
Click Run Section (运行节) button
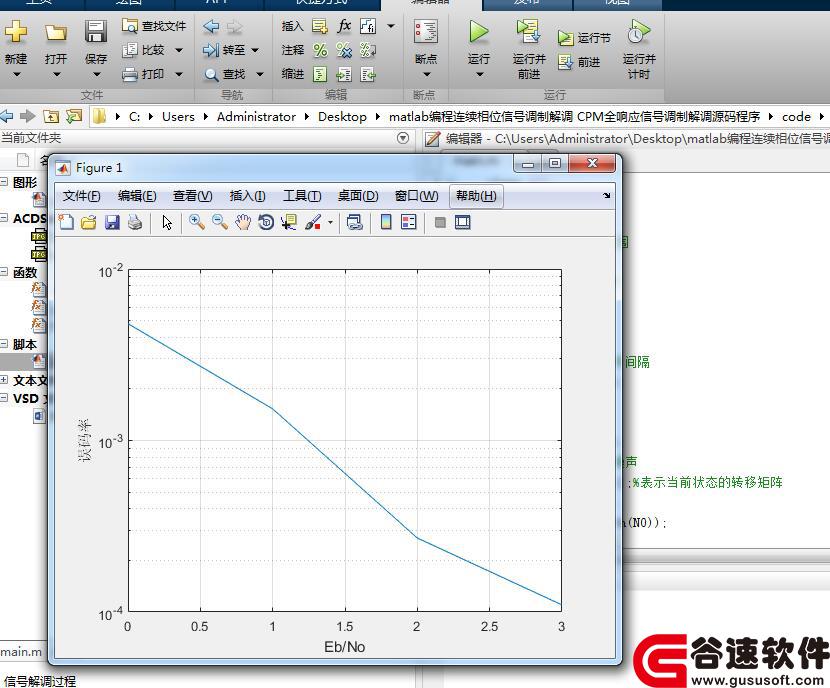[x=584, y=38]
